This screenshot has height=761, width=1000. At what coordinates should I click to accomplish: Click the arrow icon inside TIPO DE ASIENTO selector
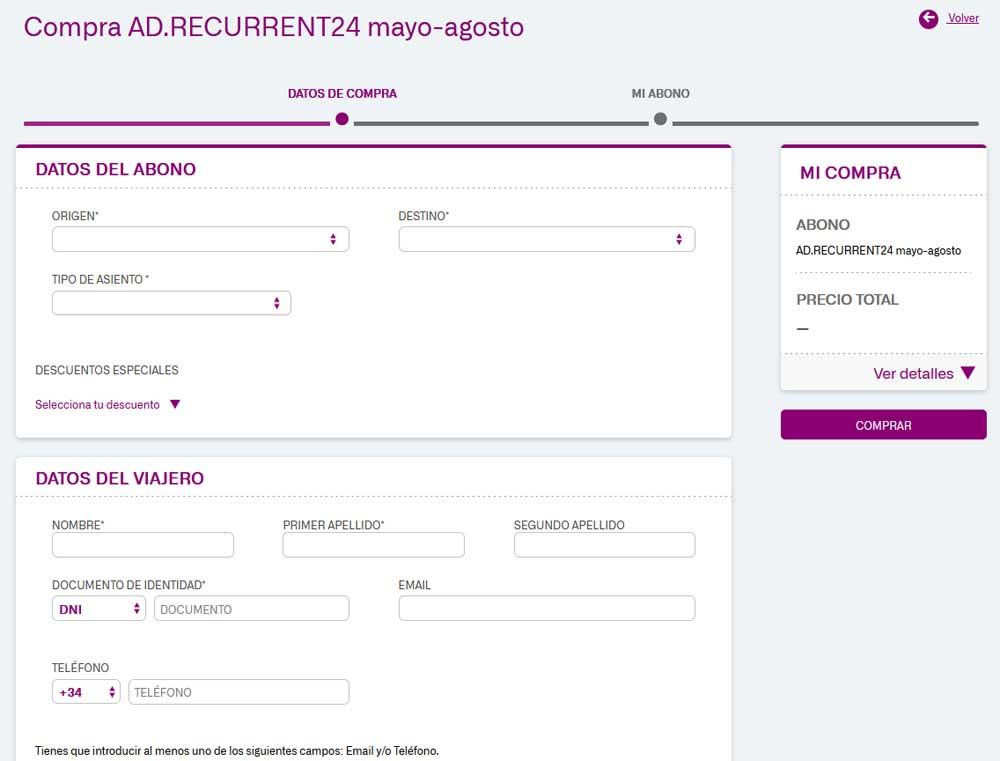pos(277,302)
